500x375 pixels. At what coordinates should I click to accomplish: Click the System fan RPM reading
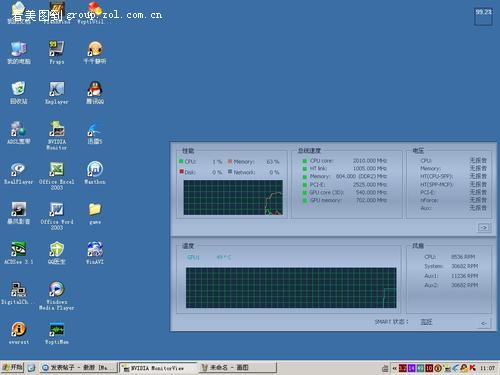pyautogui.click(x=464, y=266)
